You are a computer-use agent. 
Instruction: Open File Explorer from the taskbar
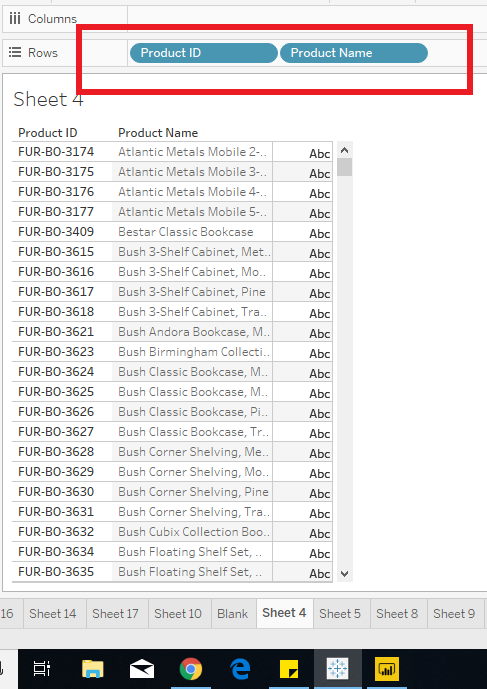[x=93, y=669]
